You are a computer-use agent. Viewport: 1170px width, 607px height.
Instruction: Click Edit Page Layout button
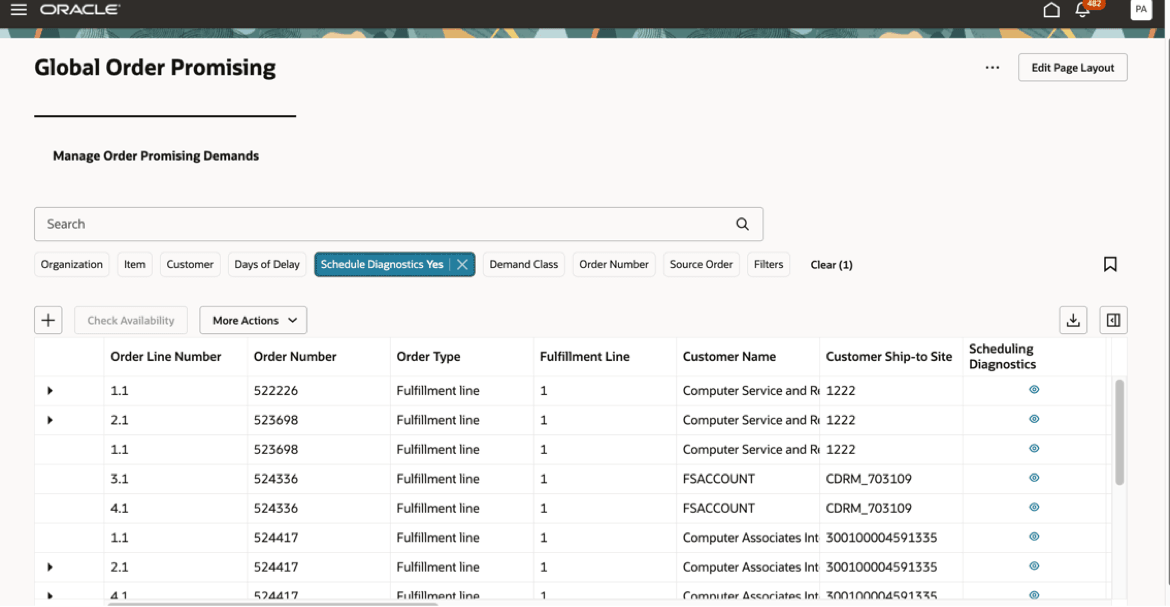pyautogui.click(x=1072, y=67)
